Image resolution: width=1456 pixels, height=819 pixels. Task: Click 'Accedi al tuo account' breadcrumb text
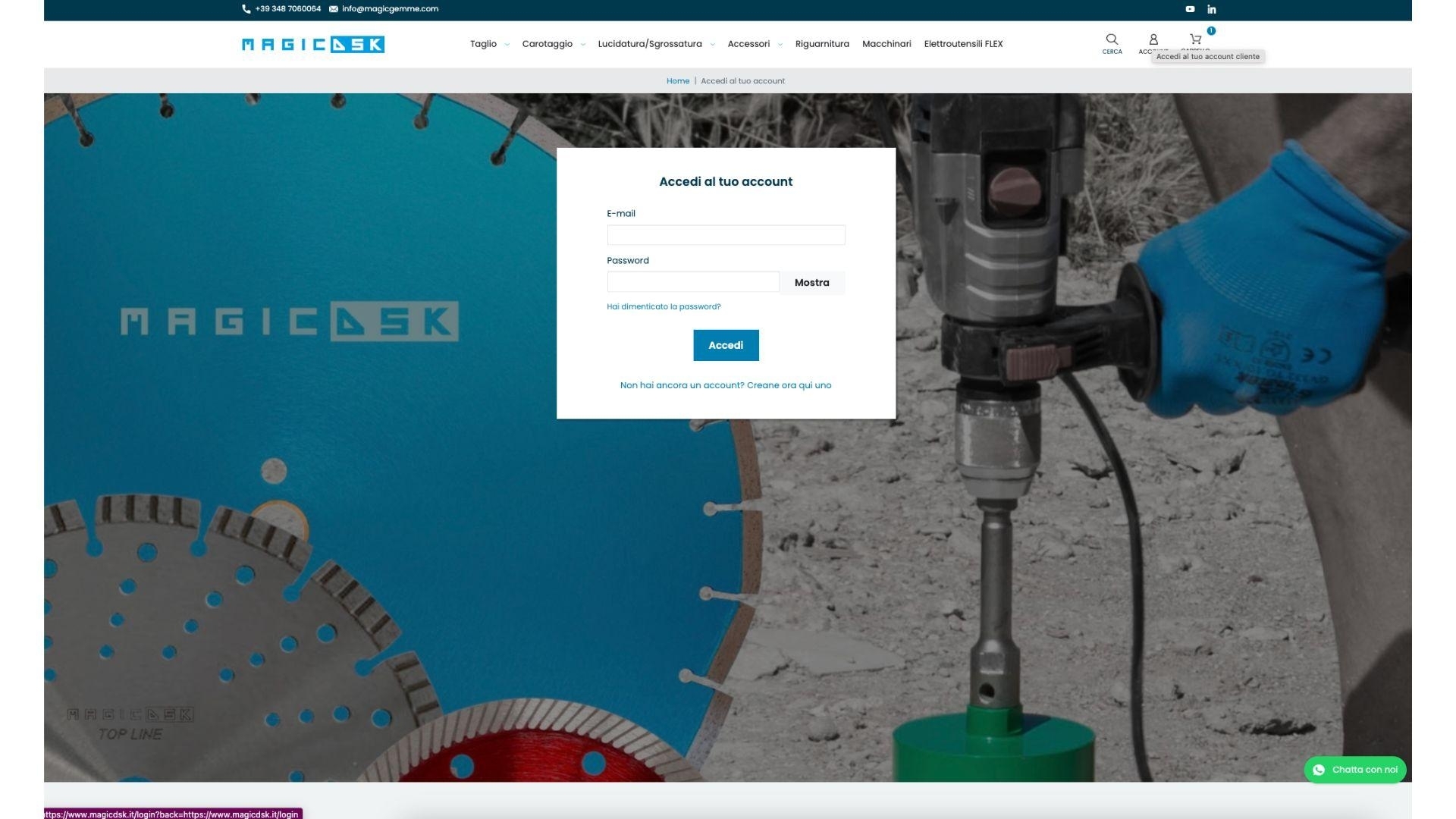click(x=742, y=81)
